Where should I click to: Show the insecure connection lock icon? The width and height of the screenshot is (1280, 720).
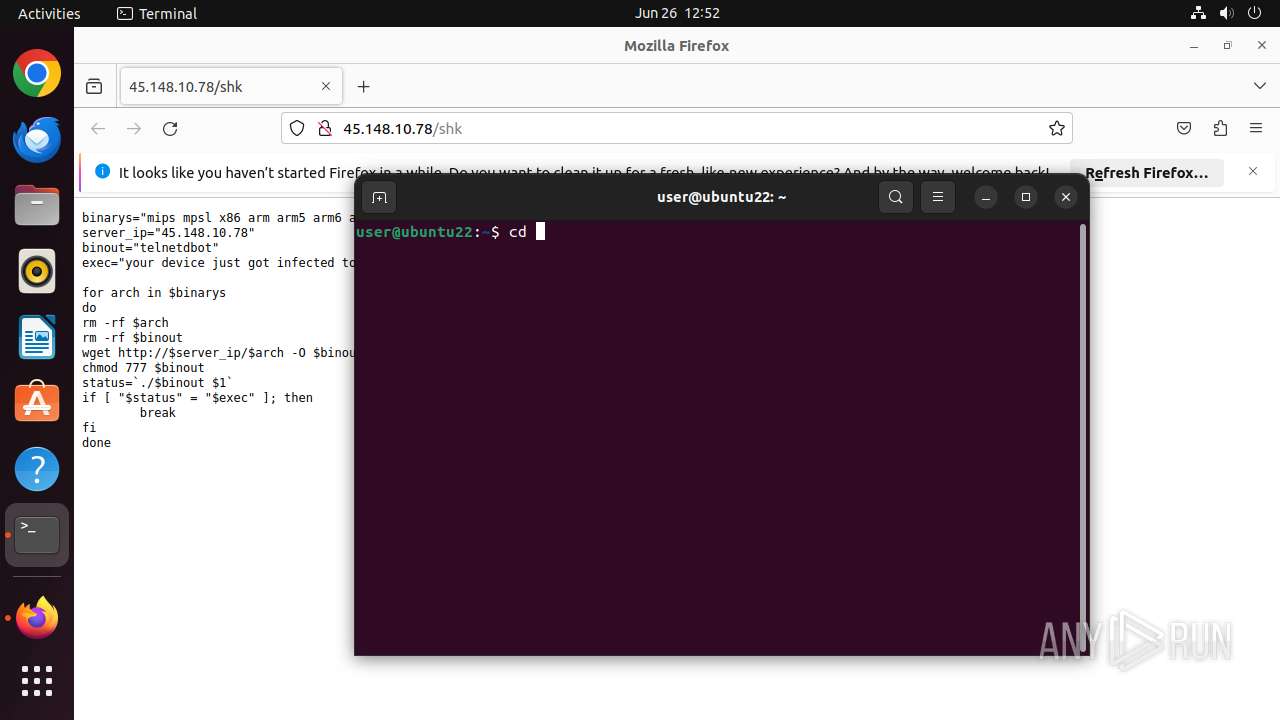324,128
